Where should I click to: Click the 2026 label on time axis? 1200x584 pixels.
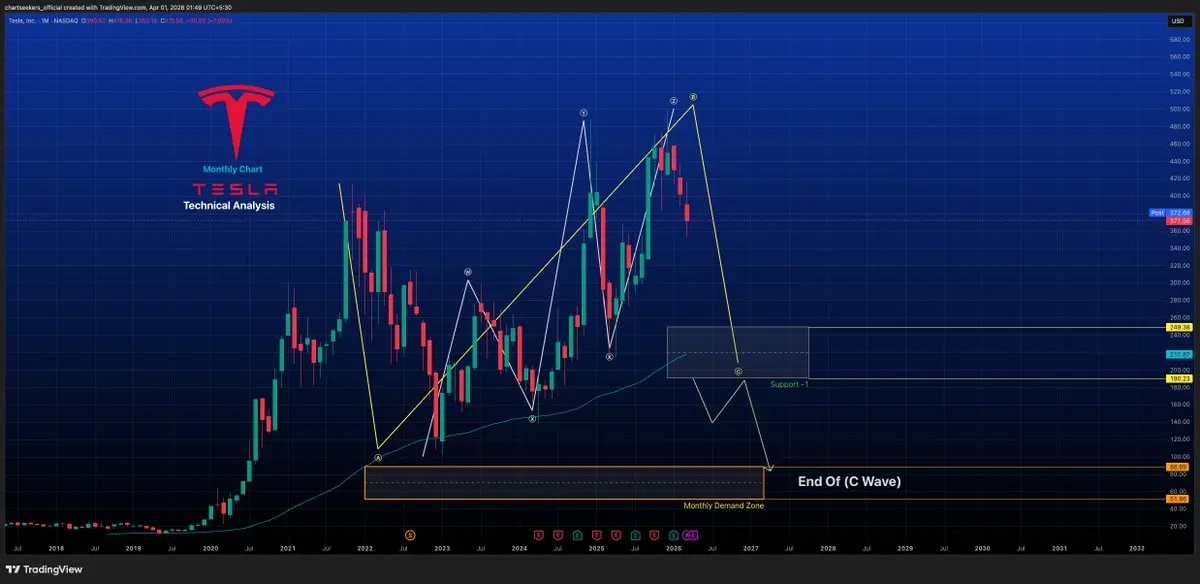coord(674,549)
